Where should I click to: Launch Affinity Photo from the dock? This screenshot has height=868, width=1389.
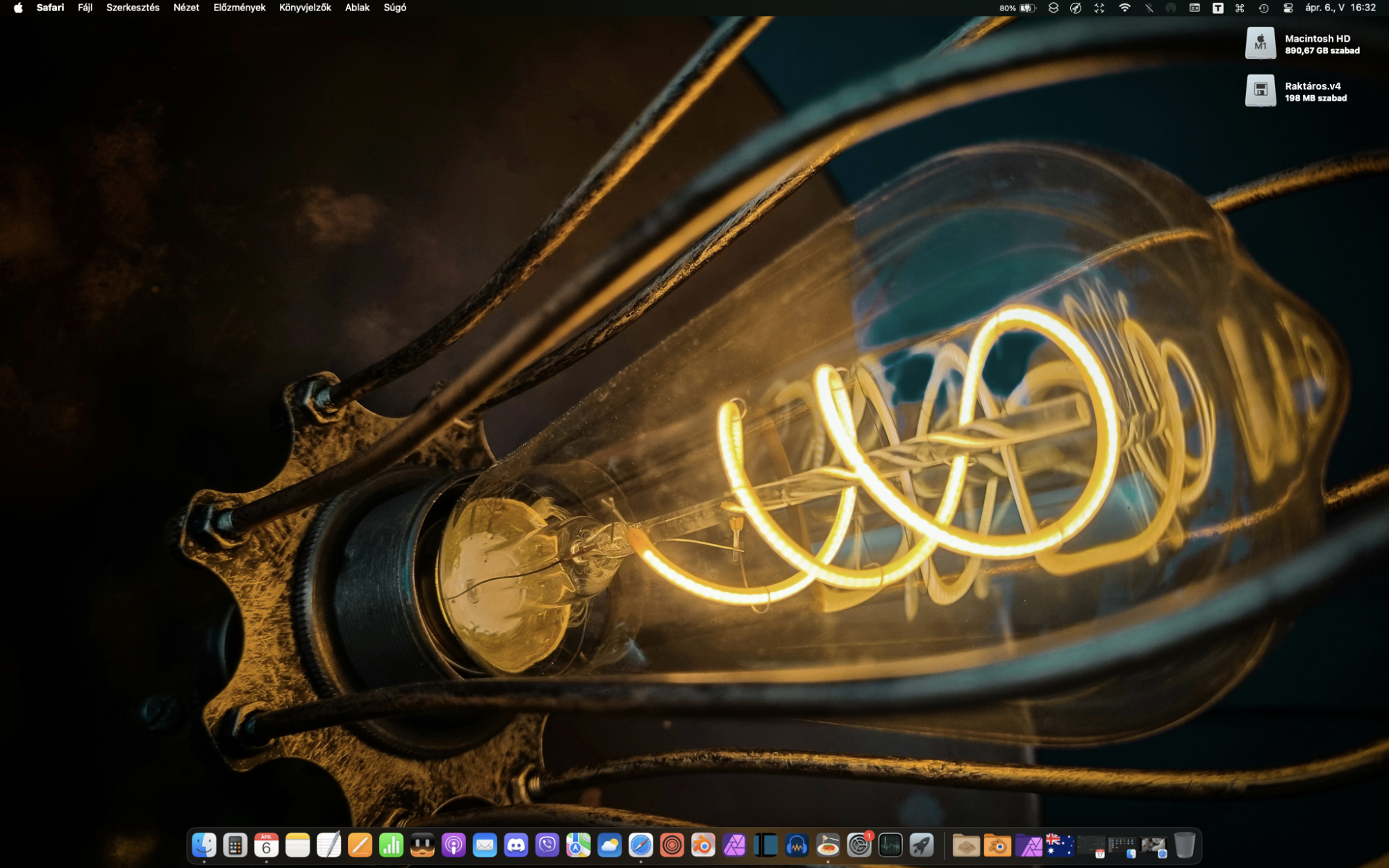point(734,845)
